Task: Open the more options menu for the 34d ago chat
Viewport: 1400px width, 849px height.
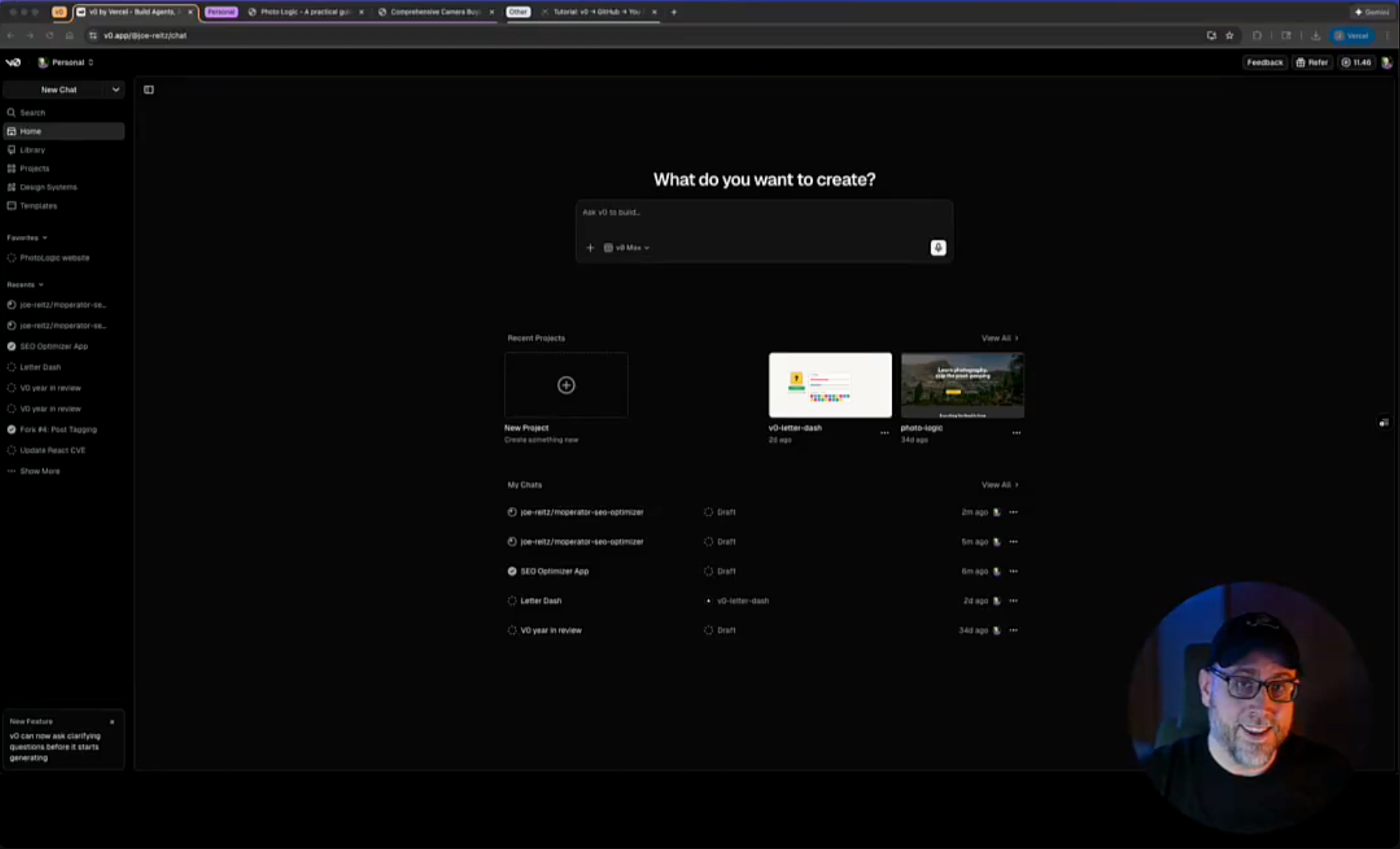Action: coord(1014,631)
